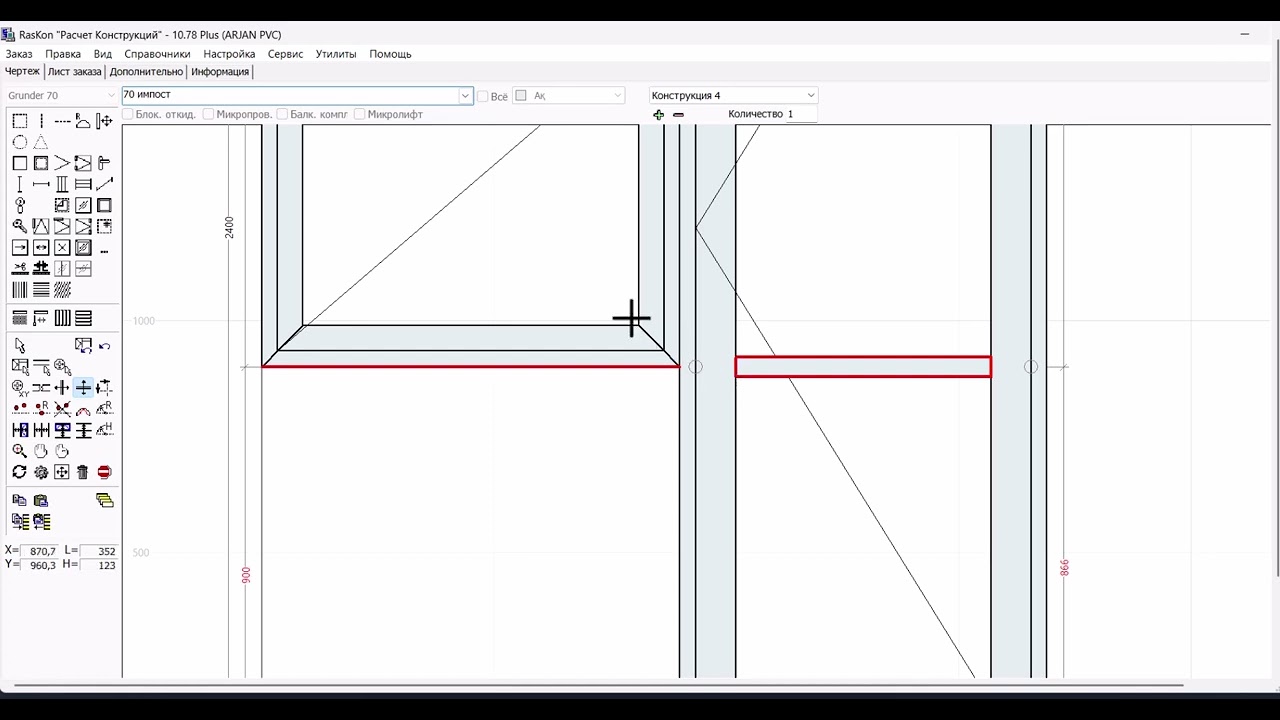Viewport: 1280px width, 720px height.
Task: Choose the diagonal hatch fill icon
Action: coord(62,290)
